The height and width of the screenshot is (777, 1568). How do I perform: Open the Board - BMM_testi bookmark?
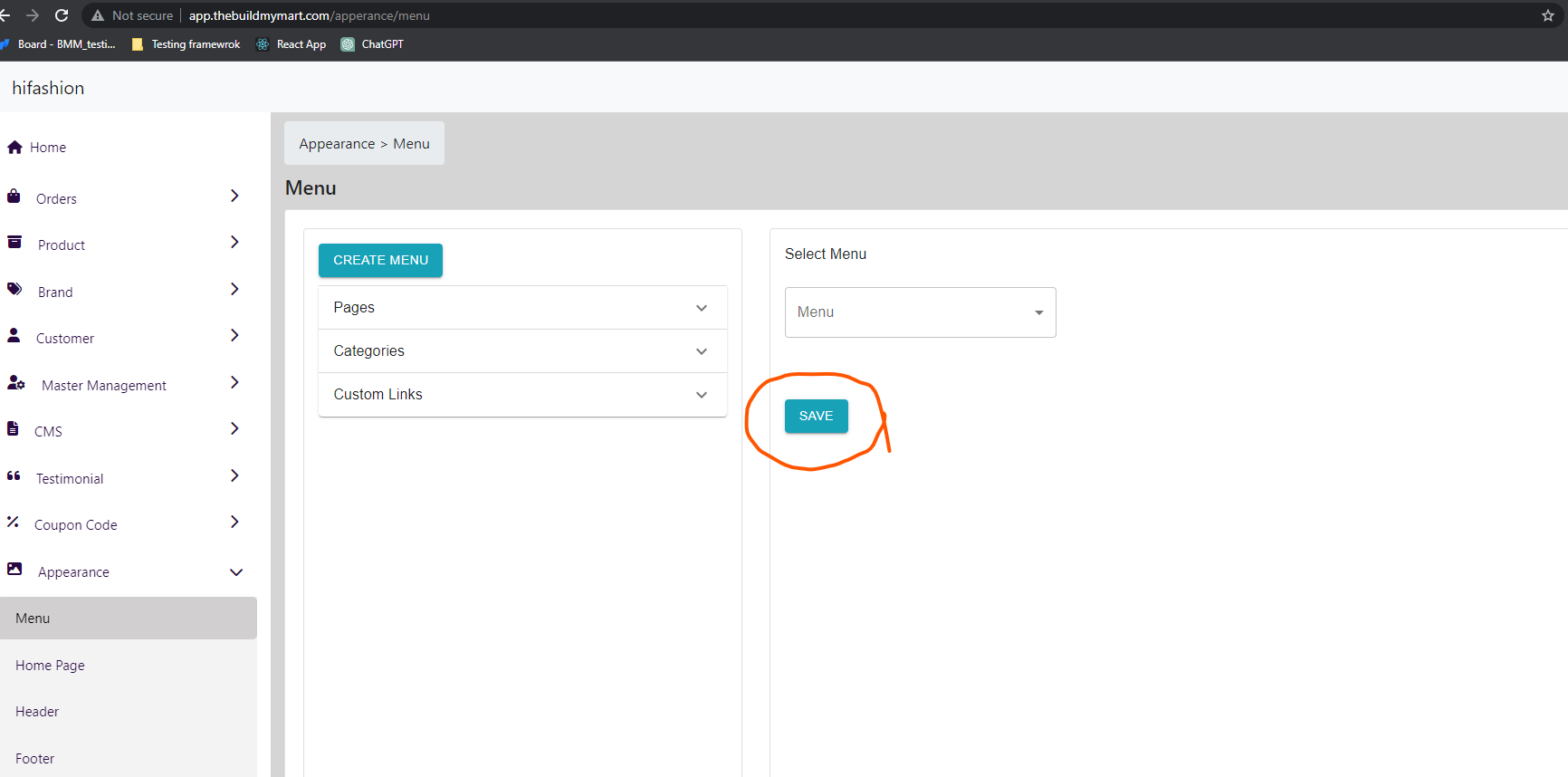coord(60,44)
